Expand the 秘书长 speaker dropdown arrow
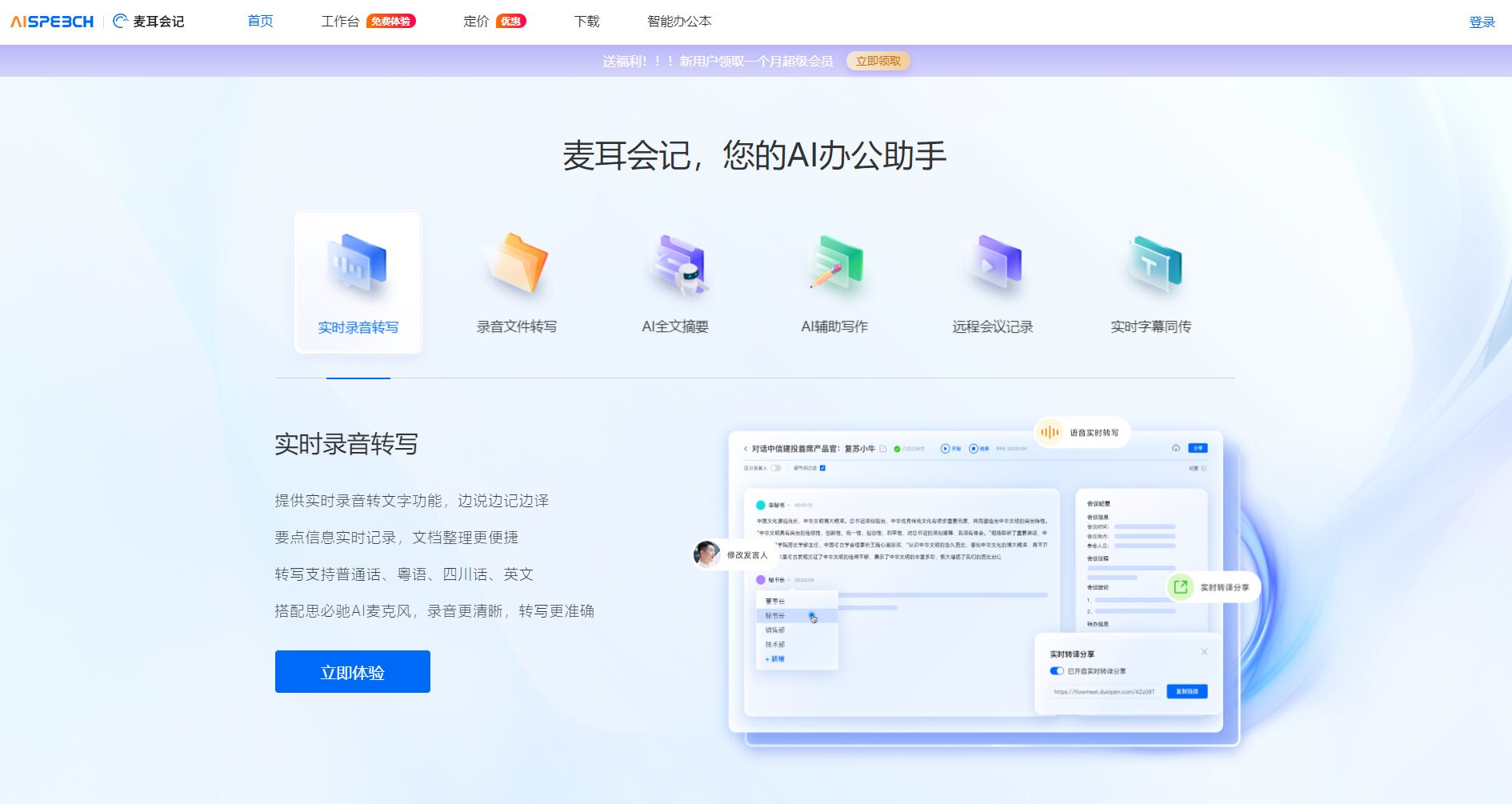 click(789, 580)
